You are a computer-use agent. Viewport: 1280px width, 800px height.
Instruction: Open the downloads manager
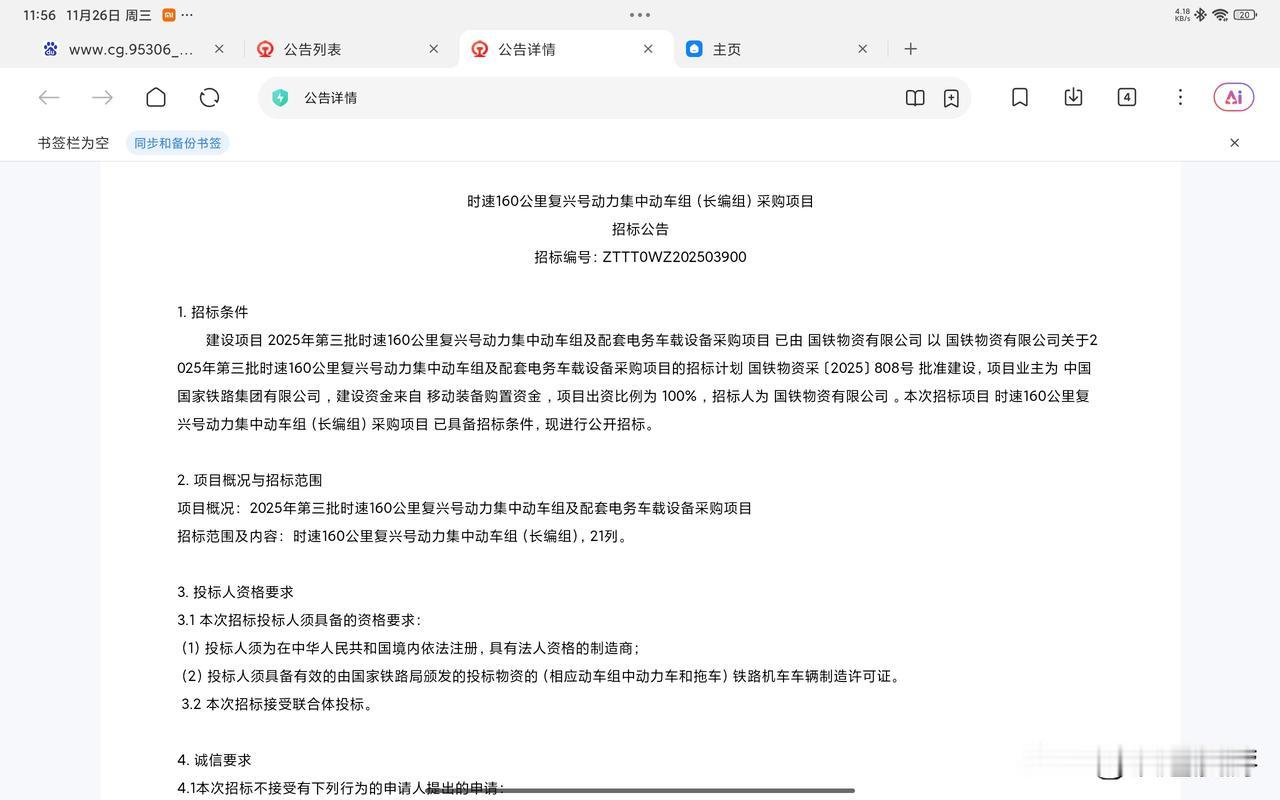coord(1073,97)
